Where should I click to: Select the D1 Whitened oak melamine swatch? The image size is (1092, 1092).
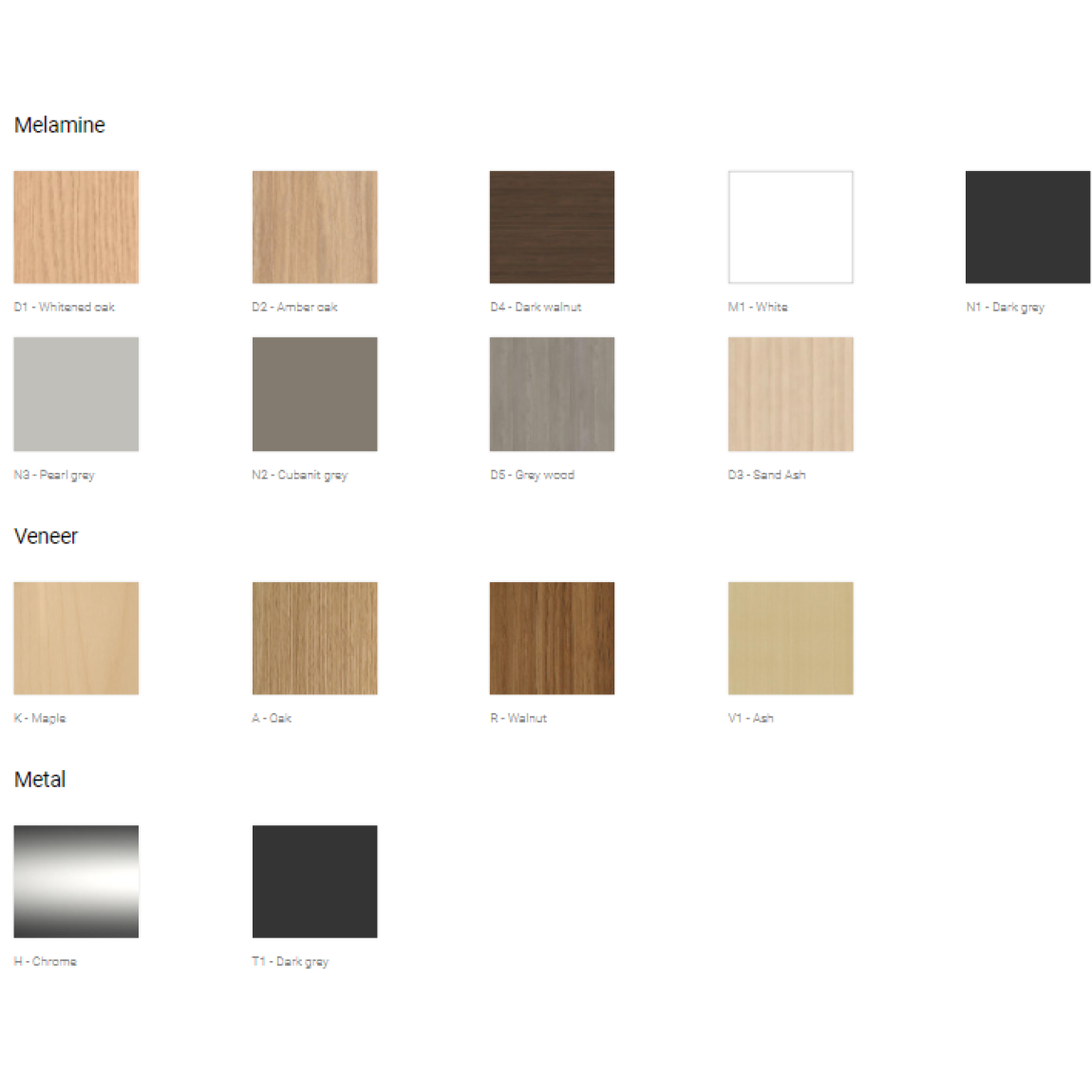tap(76, 227)
